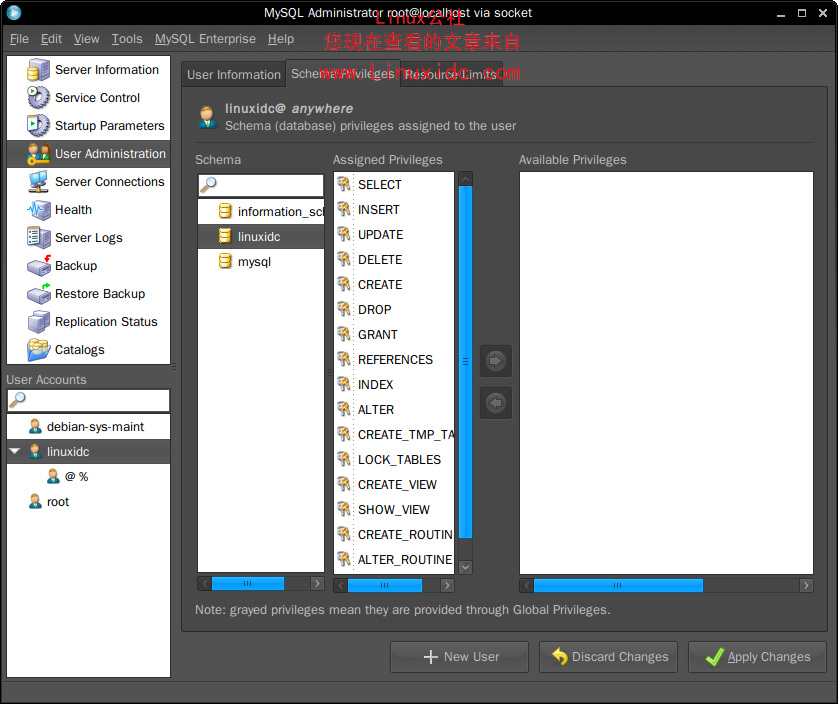Select the ALTER_ROUTINE privilege
Image resolution: width=838 pixels, height=704 pixels.
(394, 560)
